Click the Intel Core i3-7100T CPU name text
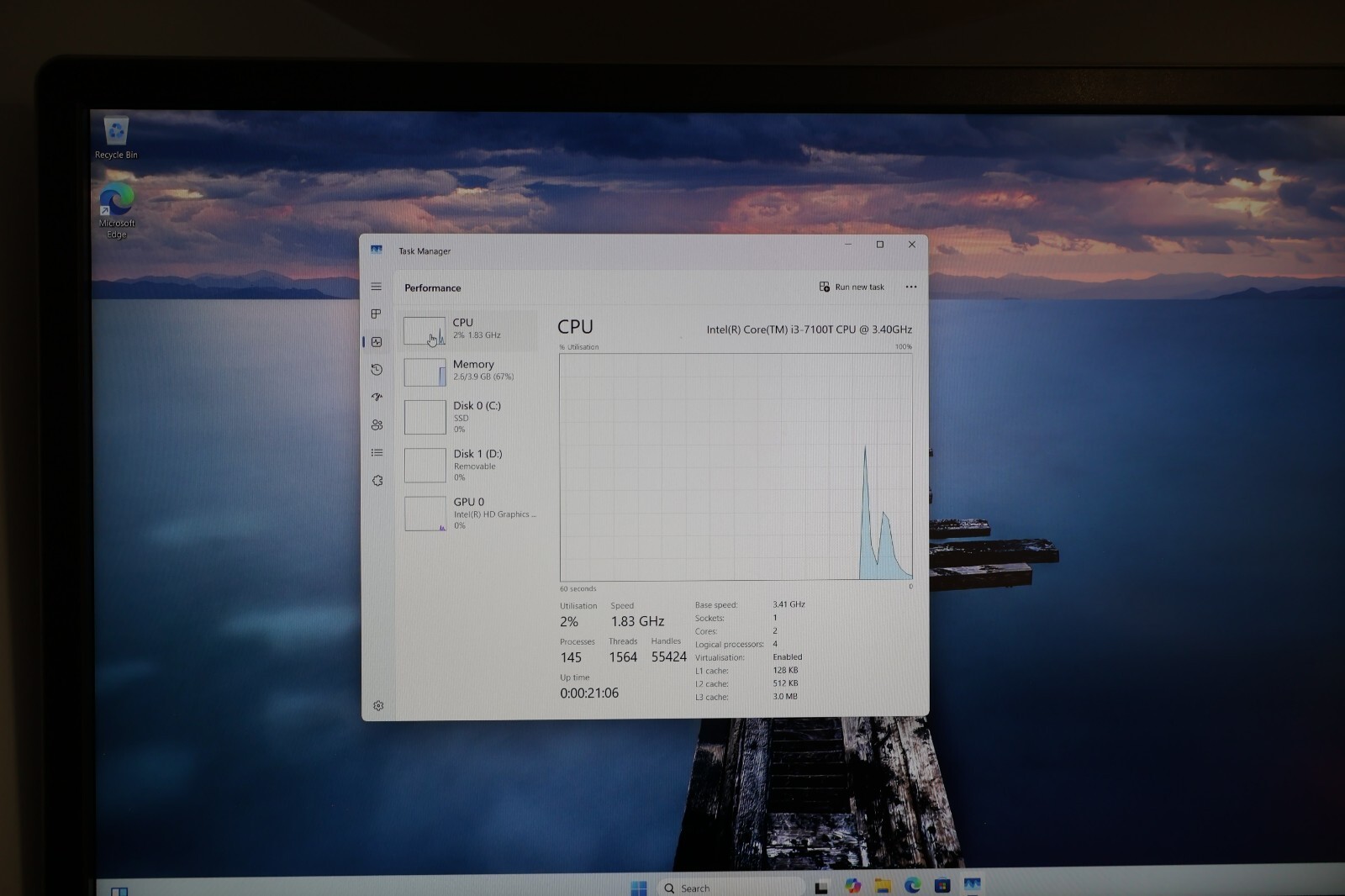Viewport: 1345px width, 896px height. tap(809, 329)
